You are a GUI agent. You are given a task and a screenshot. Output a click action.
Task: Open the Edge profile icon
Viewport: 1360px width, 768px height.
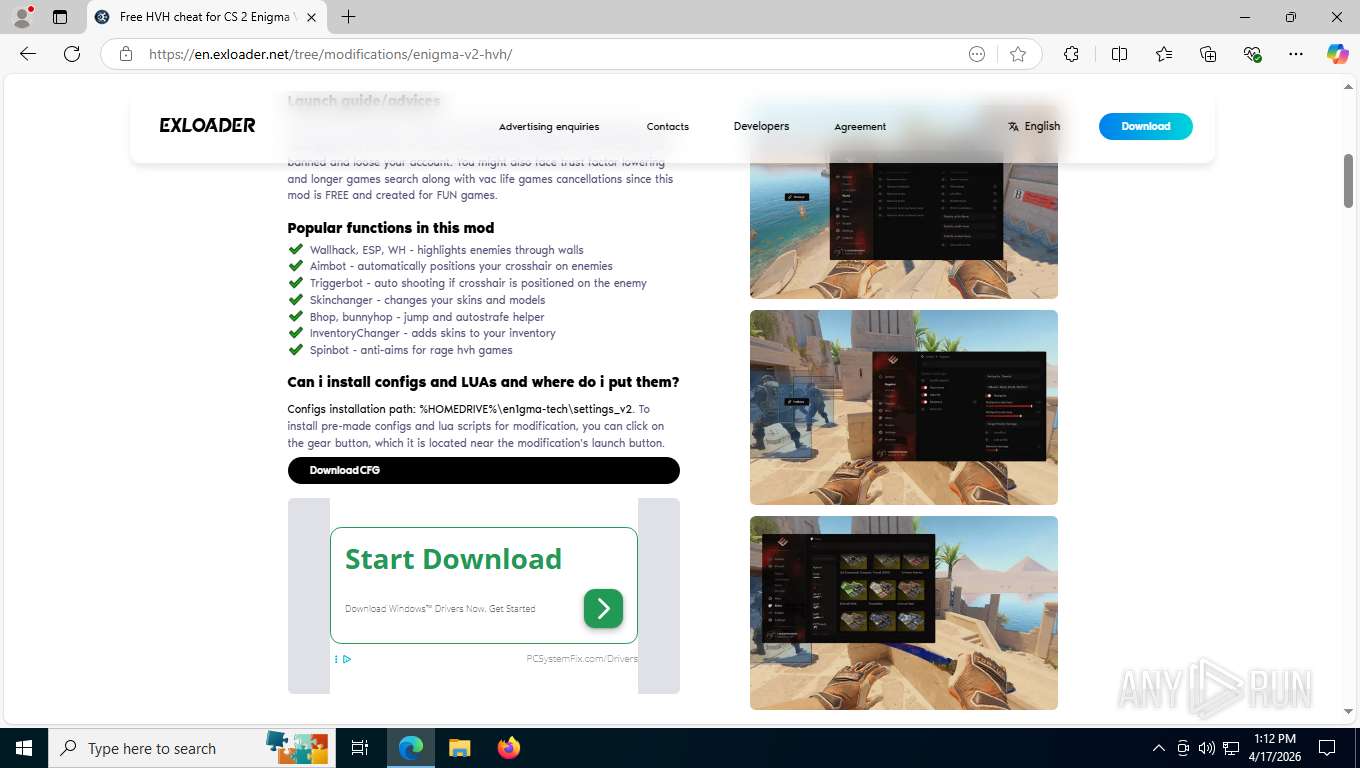tap(22, 17)
